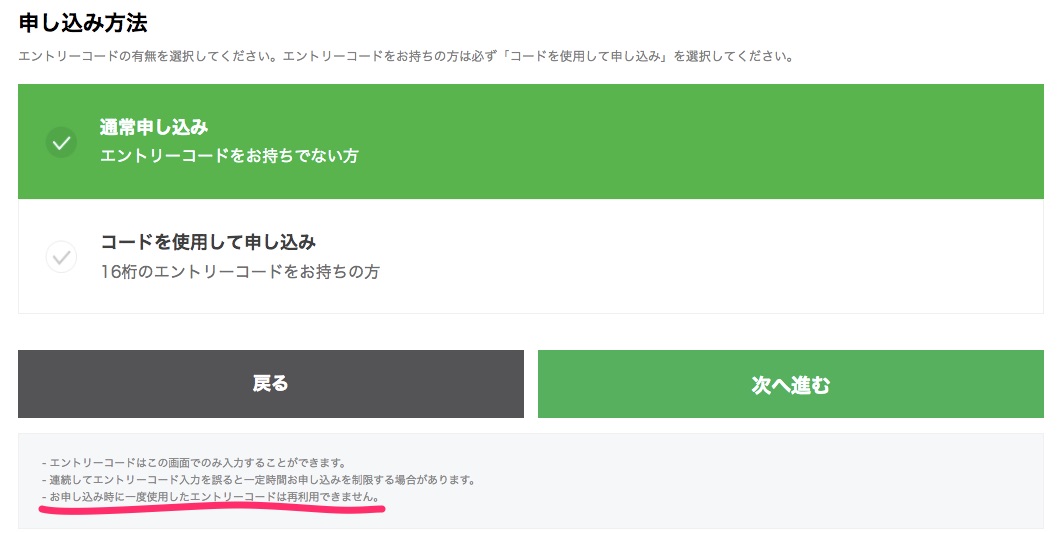
Task: Click the pink underline annotation mark
Action: coord(212,509)
